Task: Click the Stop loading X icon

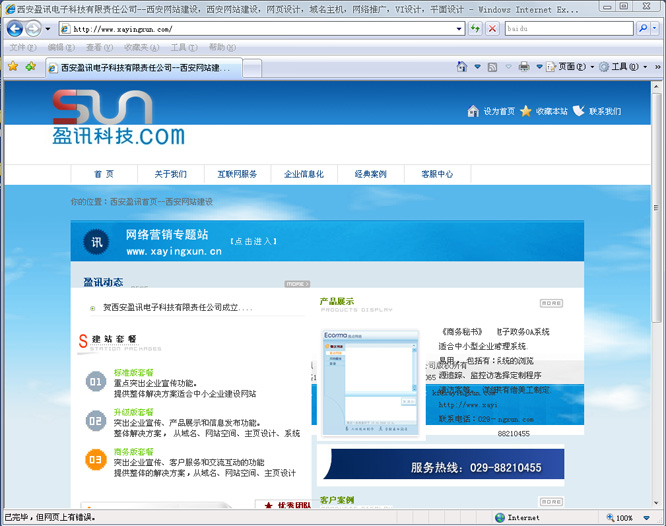Action: pyautogui.click(x=492, y=29)
